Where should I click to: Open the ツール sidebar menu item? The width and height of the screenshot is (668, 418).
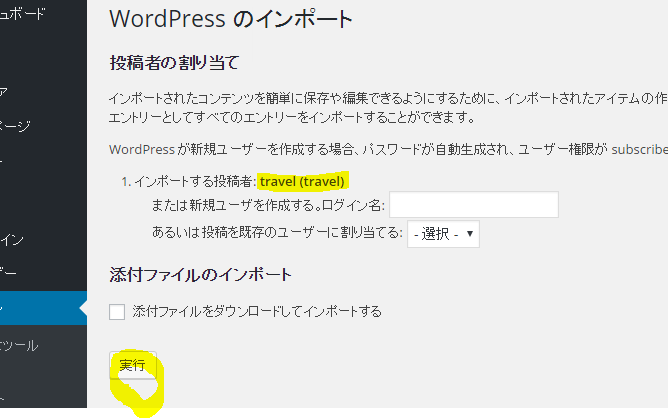pyautogui.click(x=19, y=345)
